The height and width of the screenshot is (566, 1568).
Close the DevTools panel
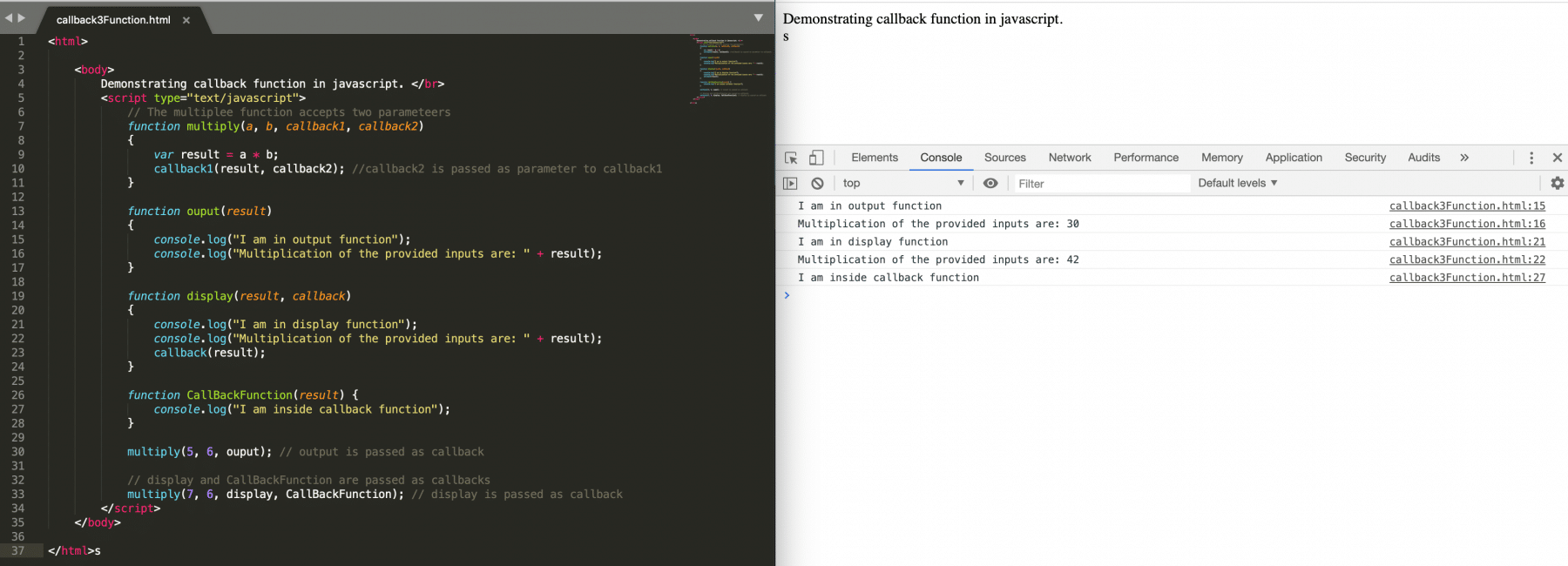[x=1557, y=158]
